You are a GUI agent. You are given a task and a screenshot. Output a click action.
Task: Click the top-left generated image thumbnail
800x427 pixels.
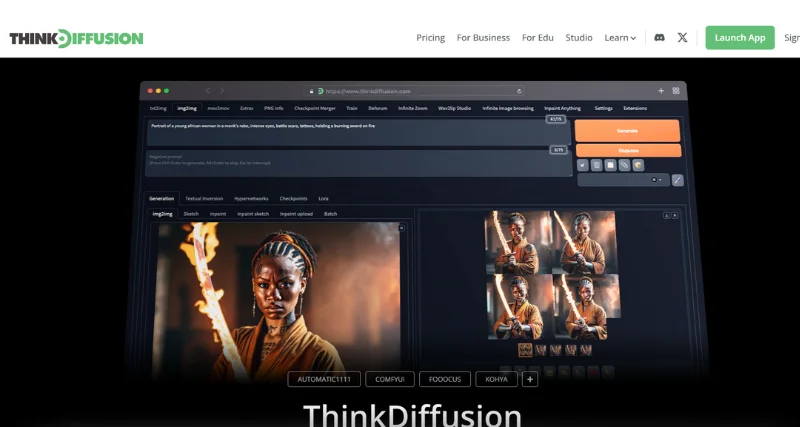coord(518,242)
